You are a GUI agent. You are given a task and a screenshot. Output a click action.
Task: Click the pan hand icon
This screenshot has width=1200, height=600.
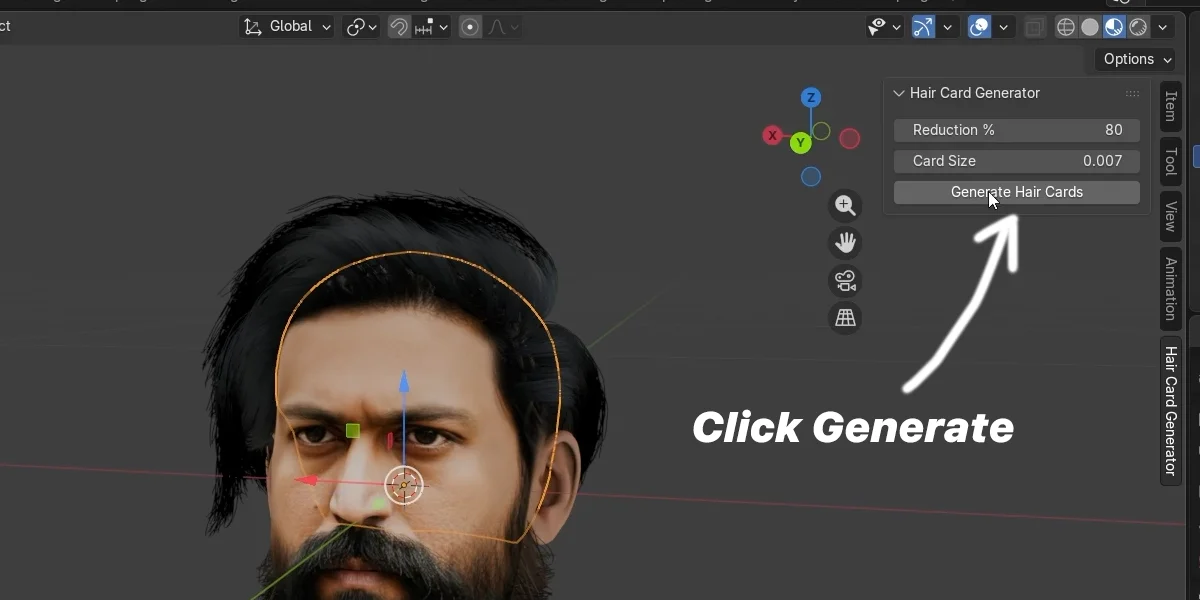(845, 243)
